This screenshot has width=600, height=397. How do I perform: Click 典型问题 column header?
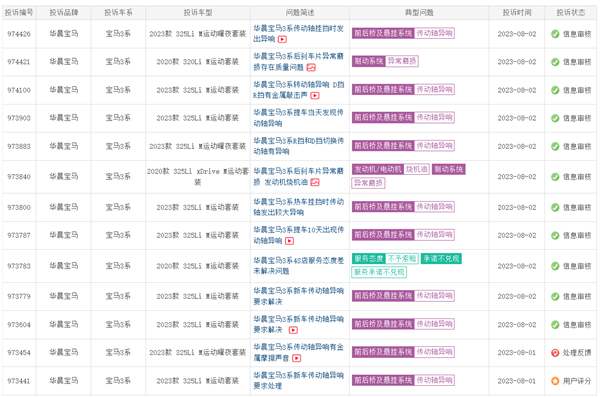click(x=419, y=13)
